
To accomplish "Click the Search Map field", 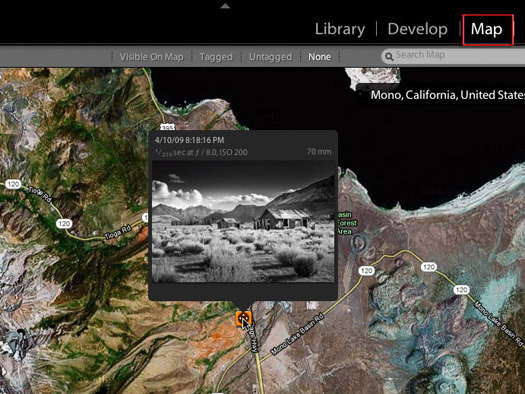I will pos(453,56).
